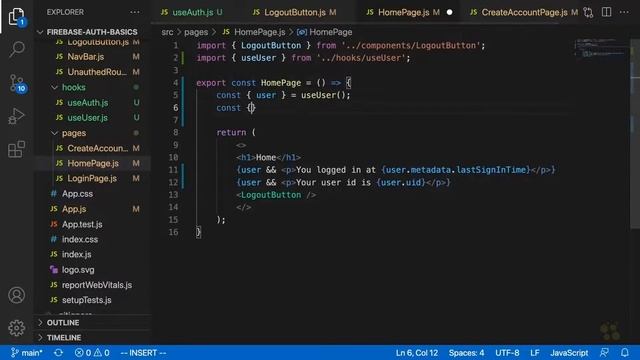The width and height of the screenshot is (640, 360).
Task: Click the code minimap
Action: point(600,48)
